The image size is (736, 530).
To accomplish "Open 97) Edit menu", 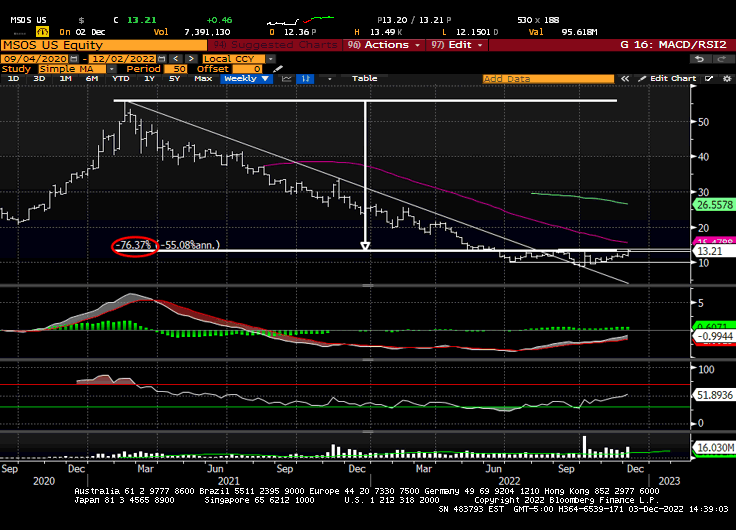I will tap(458, 45).
